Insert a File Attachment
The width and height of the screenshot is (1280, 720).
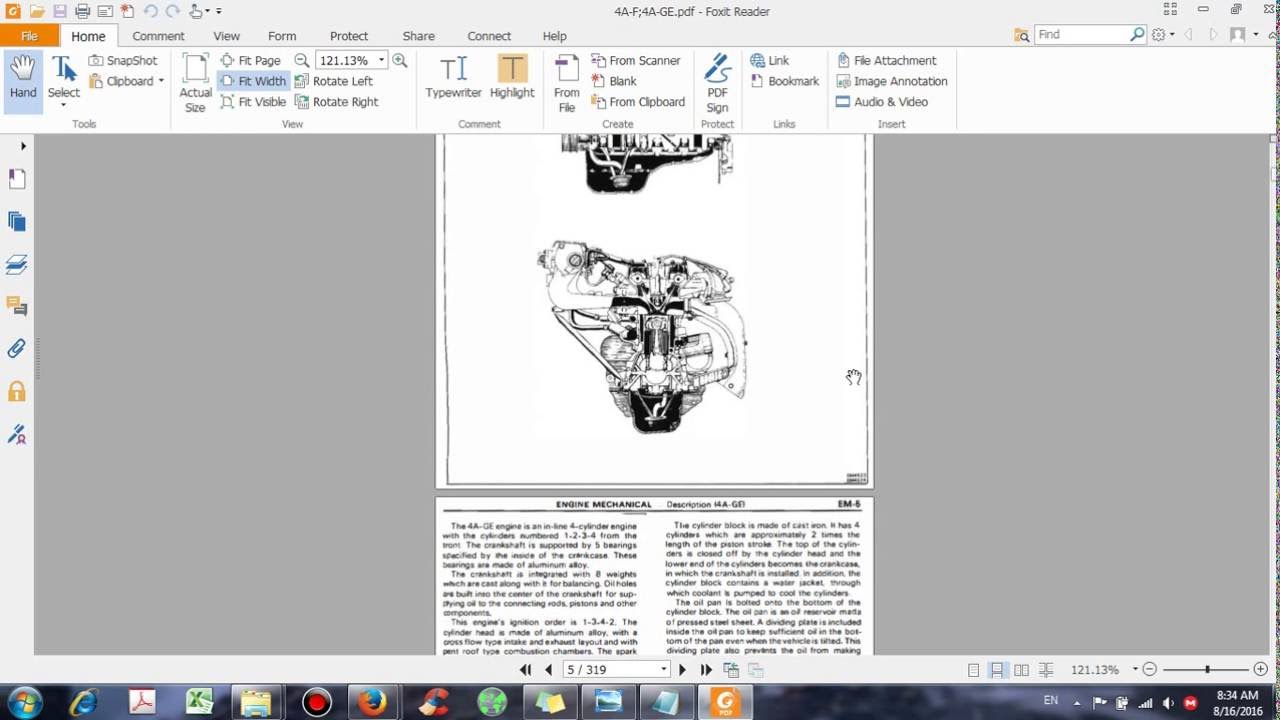click(x=886, y=60)
